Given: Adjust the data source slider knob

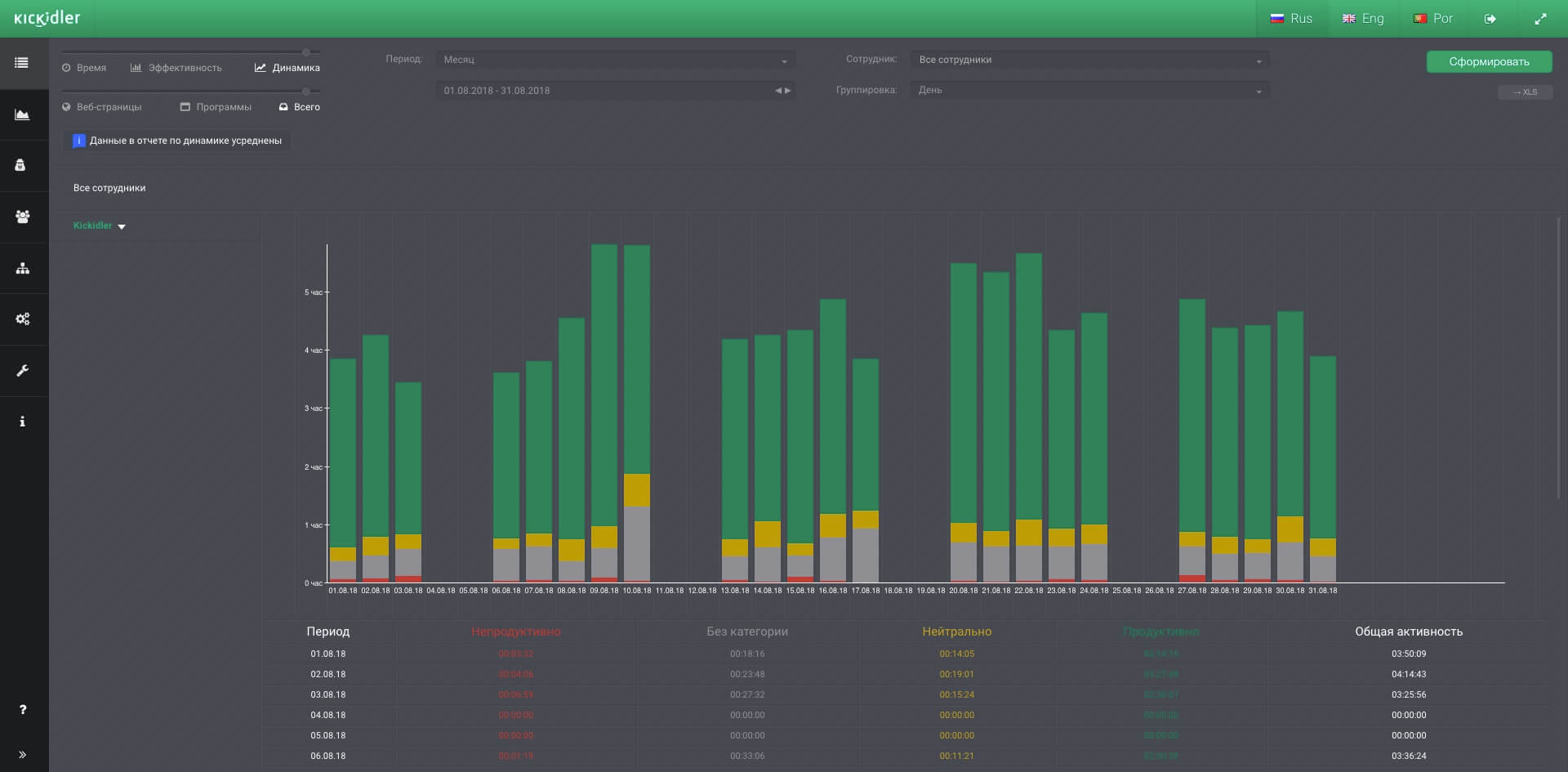Looking at the screenshot, I should pos(306,91).
